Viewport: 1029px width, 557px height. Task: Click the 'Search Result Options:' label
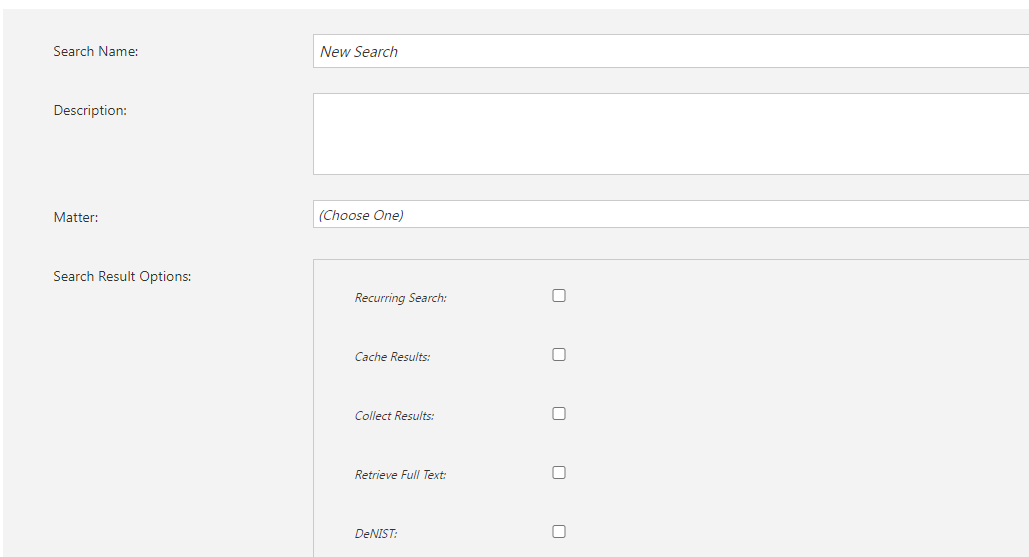122,276
